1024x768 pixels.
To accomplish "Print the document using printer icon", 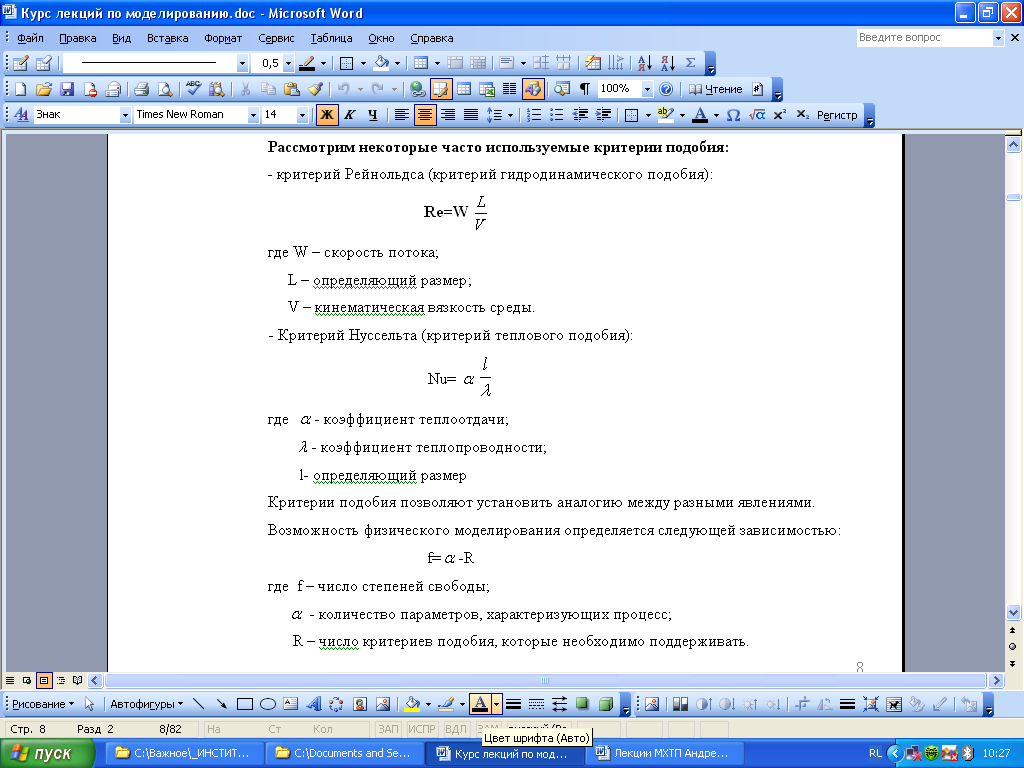I will (141, 89).
